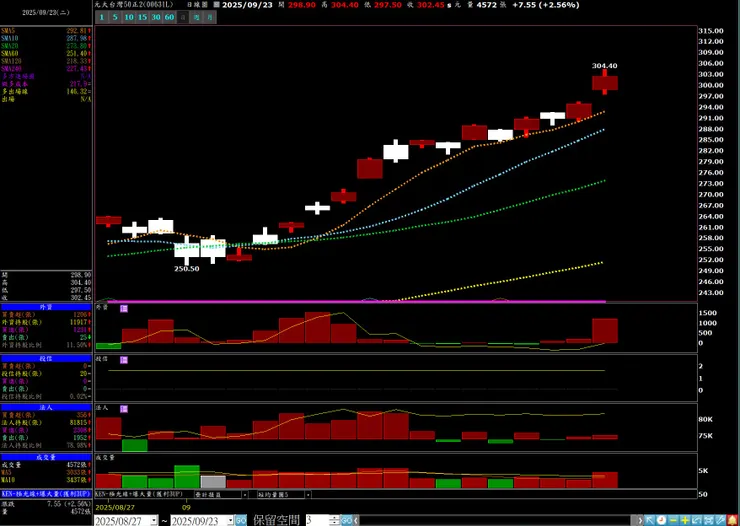Image resolution: width=740 pixels, height=526 pixels.
Task: Switch to the daily (日) chart button
Action: pyautogui.click(x=183, y=17)
